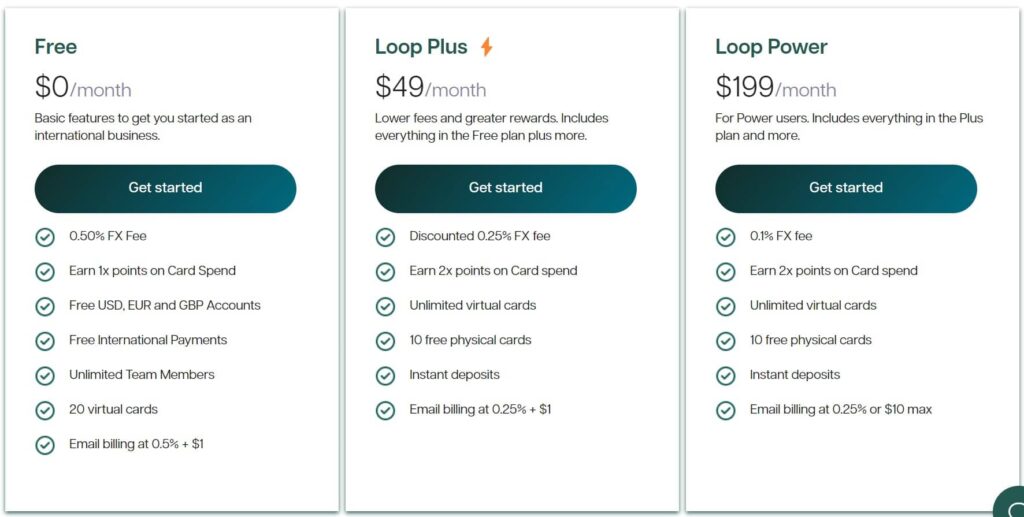Click the check icon for Unlimited Team Members
The image size is (1024, 517).
[x=45, y=376]
